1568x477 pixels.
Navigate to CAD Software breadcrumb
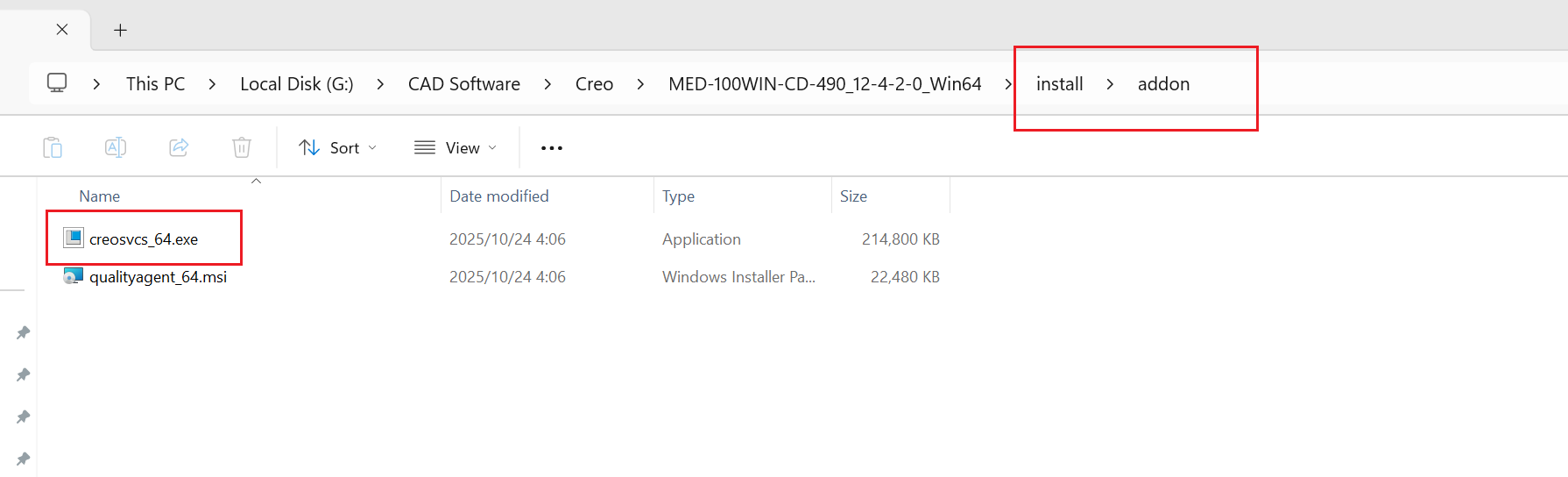pos(463,84)
